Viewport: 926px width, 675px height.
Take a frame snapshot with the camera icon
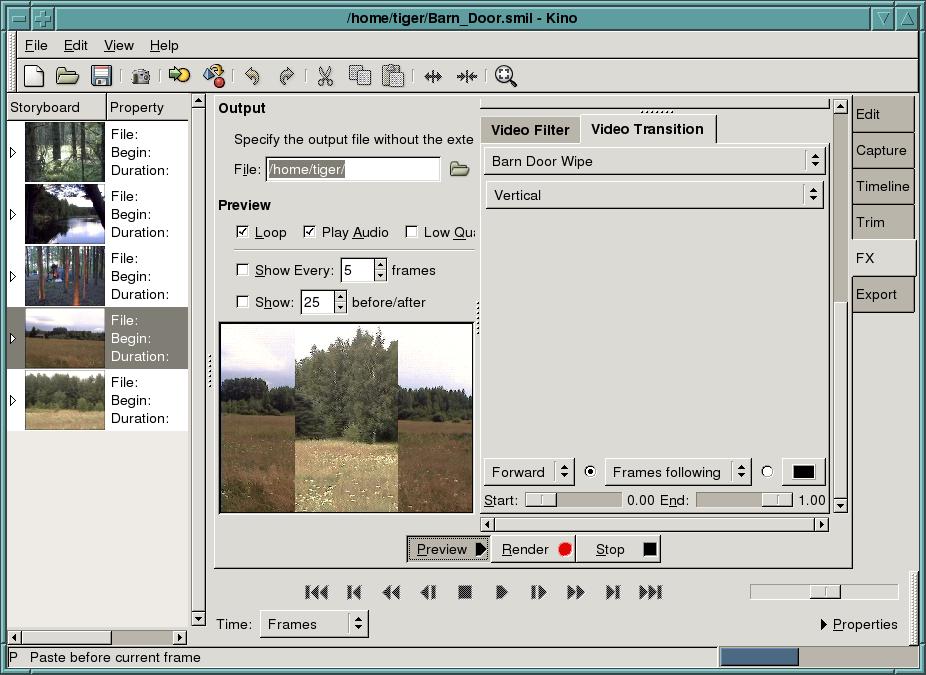140,76
